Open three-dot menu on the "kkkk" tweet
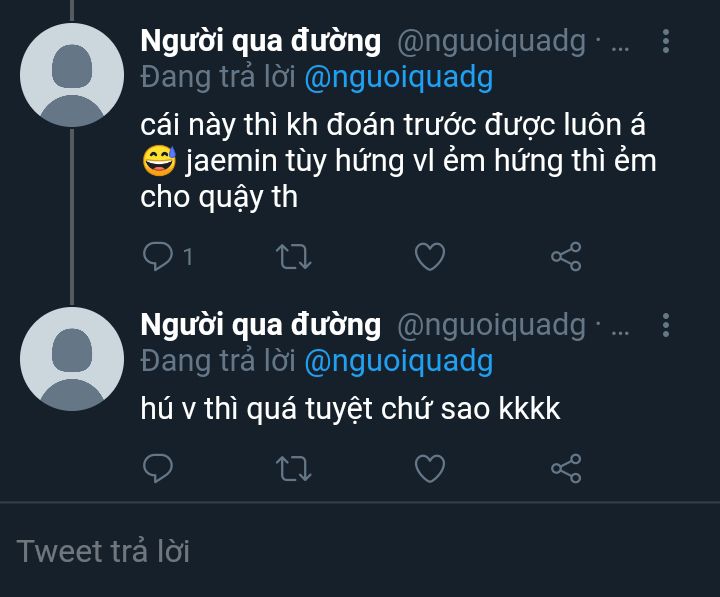 [x=667, y=325]
